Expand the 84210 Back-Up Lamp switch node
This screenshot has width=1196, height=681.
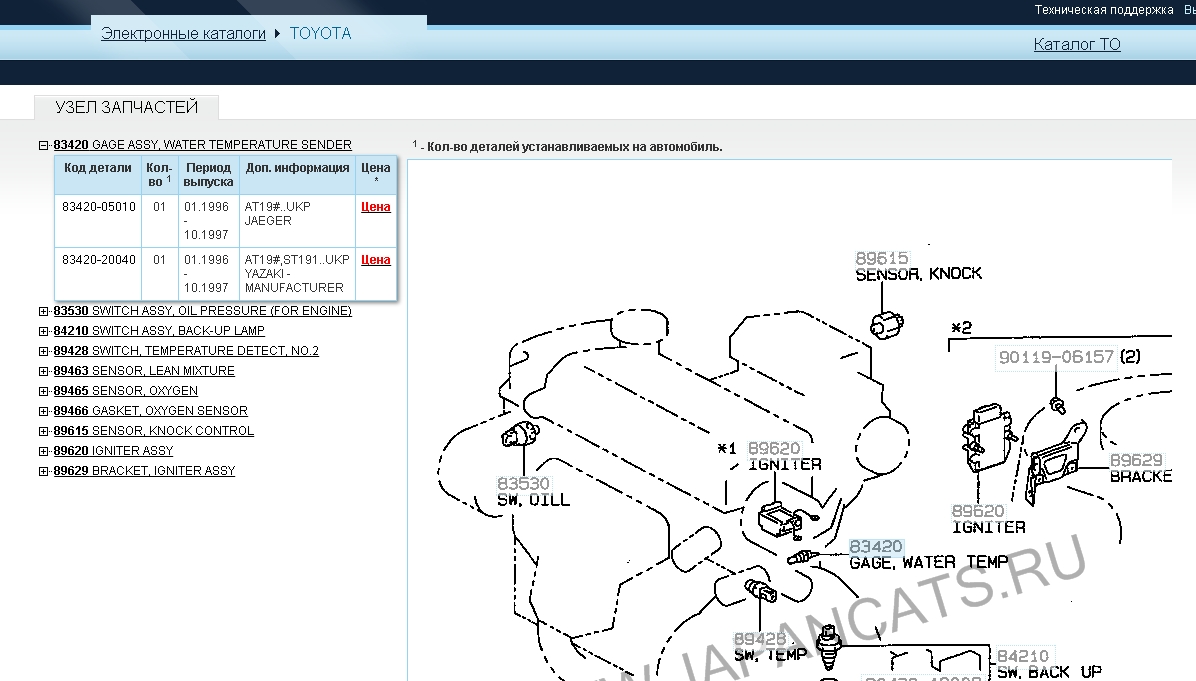click(x=44, y=331)
